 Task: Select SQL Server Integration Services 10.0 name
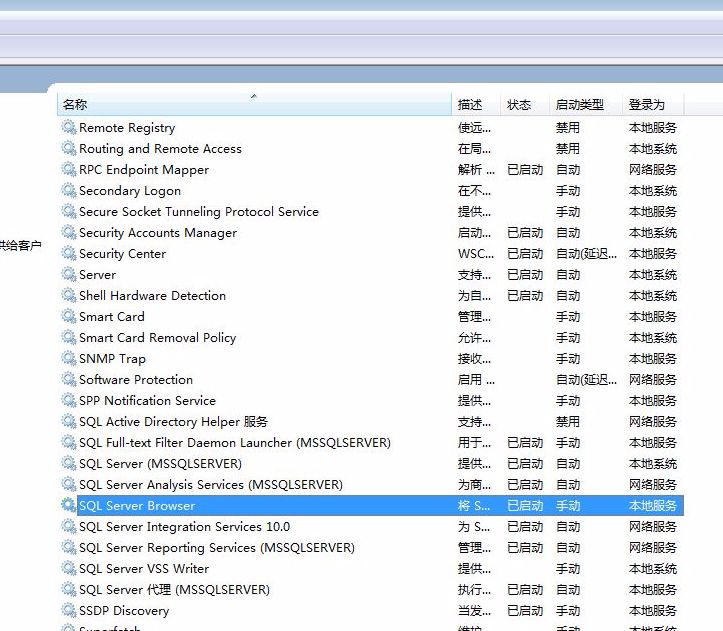(184, 527)
